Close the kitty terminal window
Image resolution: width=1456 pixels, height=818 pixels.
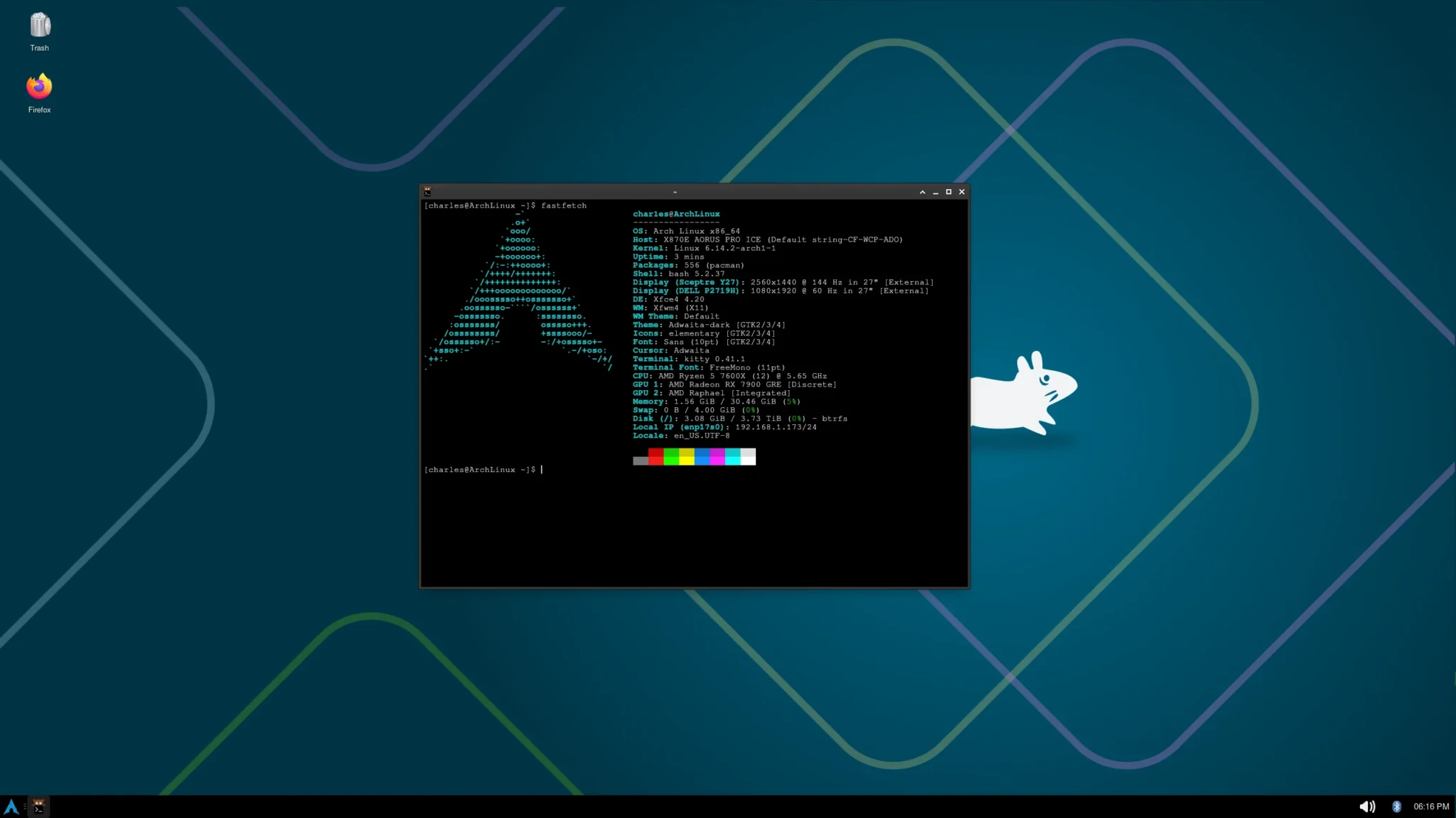point(962,192)
